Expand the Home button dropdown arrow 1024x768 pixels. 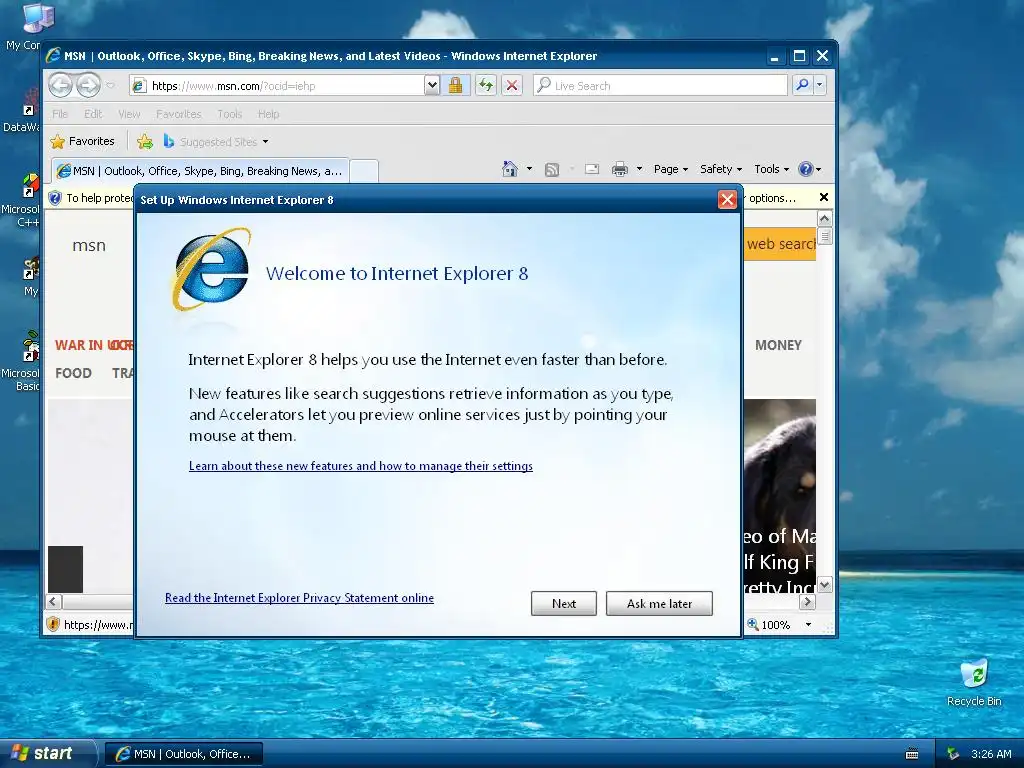click(529, 169)
